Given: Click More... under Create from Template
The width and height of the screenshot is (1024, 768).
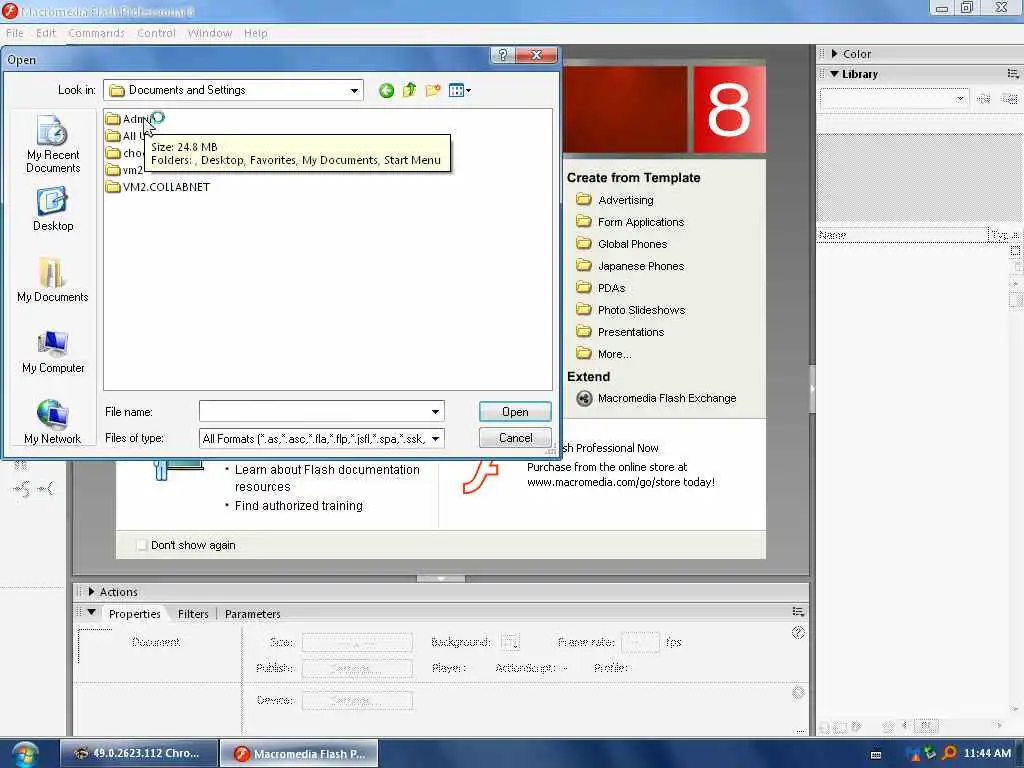Looking at the screenshot, I should pyautogui.click(x=604, y=354).
